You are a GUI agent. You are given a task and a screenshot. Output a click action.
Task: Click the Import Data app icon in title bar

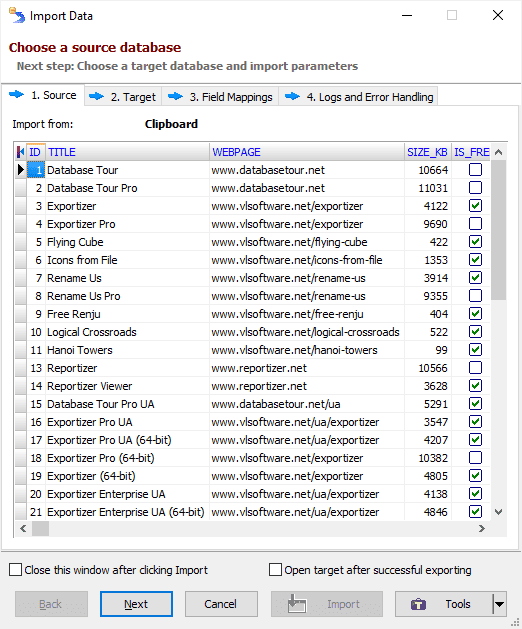(x=17, y=16)
